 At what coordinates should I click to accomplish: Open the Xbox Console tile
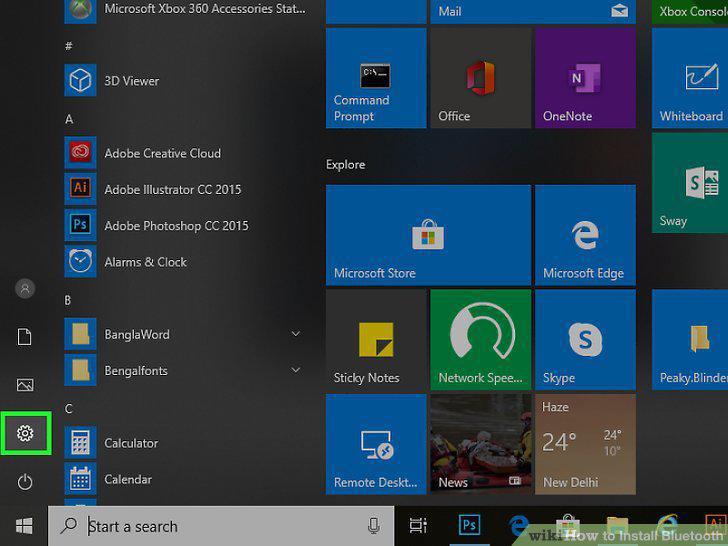point(690,12)
